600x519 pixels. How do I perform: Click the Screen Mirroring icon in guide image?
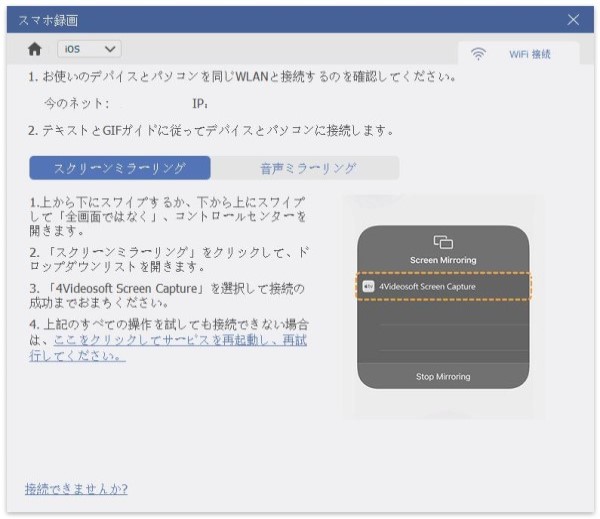(443, 242)
